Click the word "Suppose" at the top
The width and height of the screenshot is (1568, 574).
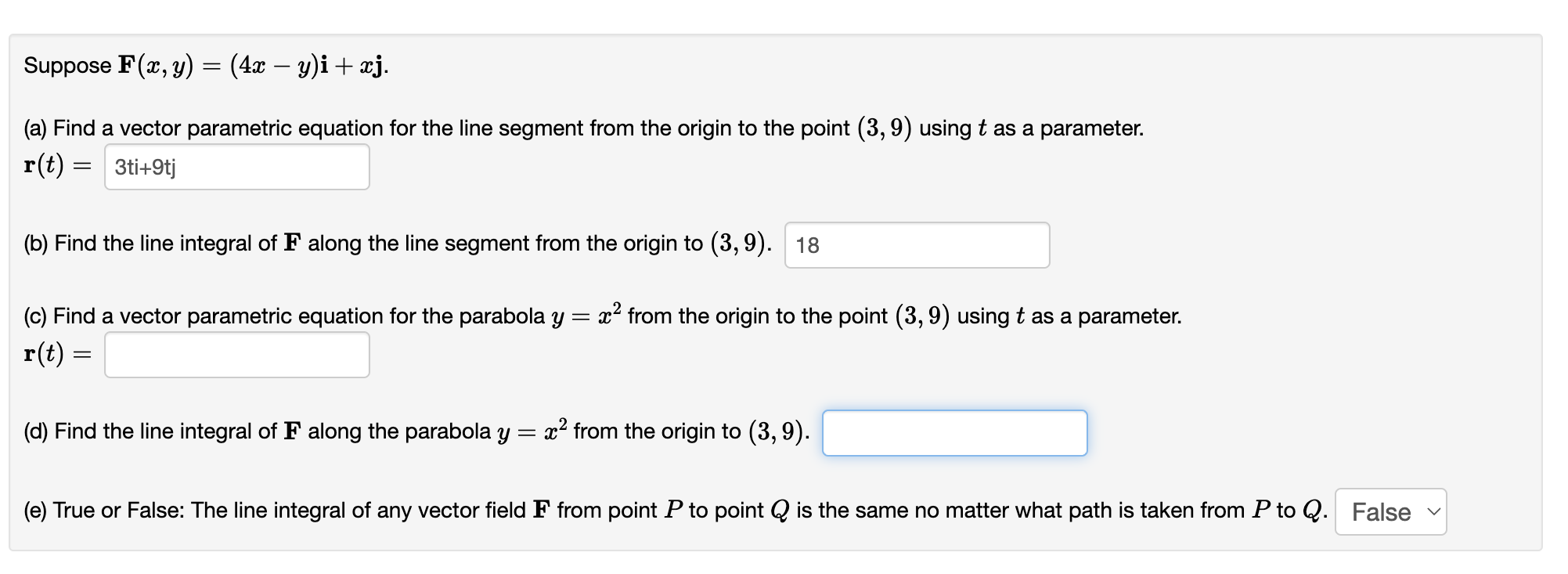point(67,66)
